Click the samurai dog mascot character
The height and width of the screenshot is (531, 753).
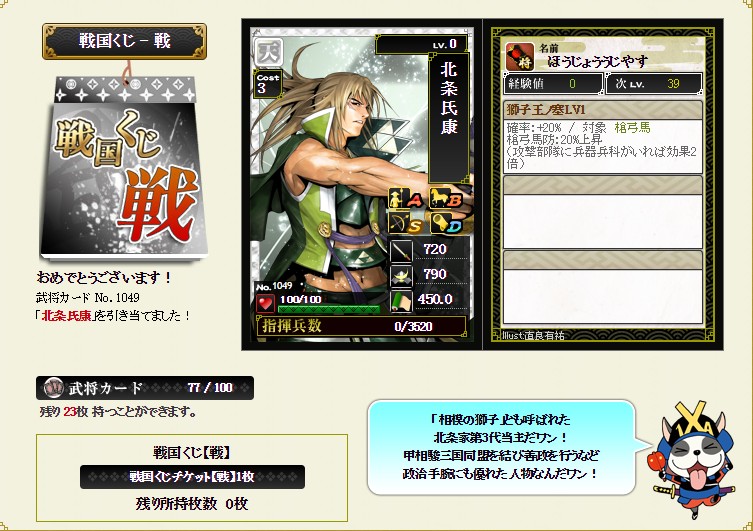tap(693, 461)
